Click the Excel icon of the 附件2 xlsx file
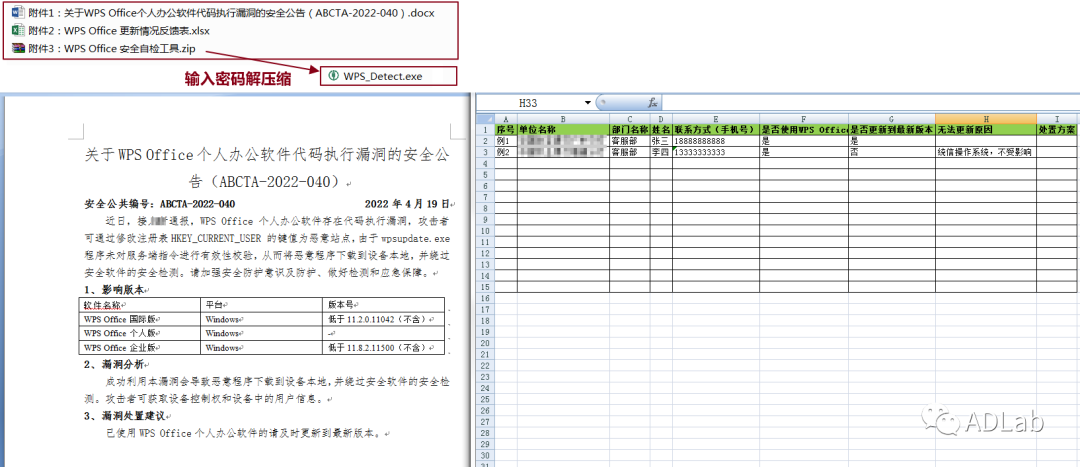This screenshot has height=467, width=1080. (17, 31)
